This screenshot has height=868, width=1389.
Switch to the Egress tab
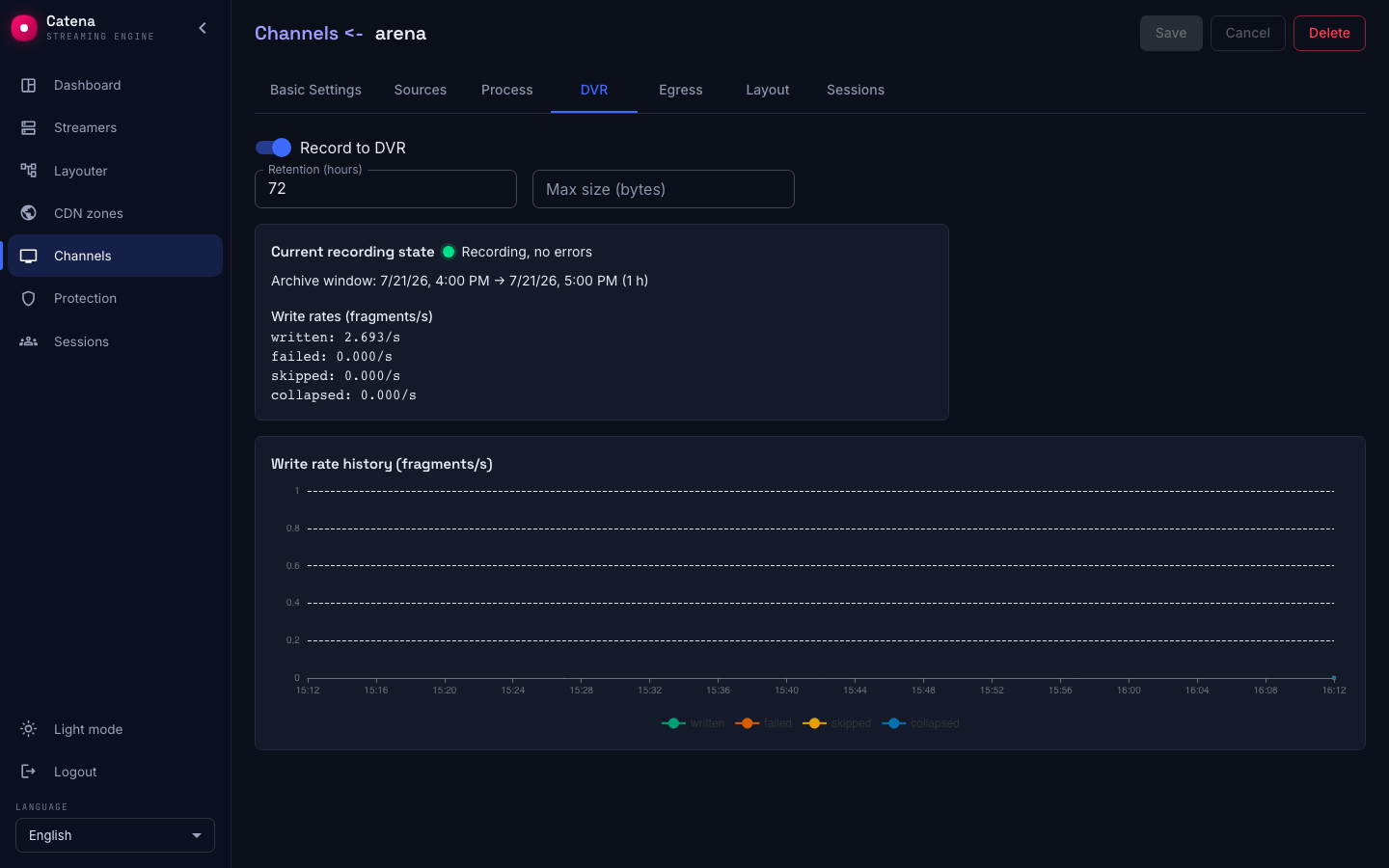pyautogui.click(x=681, y=90)
